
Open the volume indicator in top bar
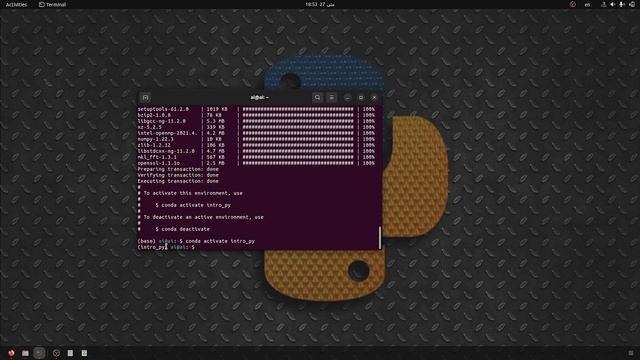click(x=612, y=4)
